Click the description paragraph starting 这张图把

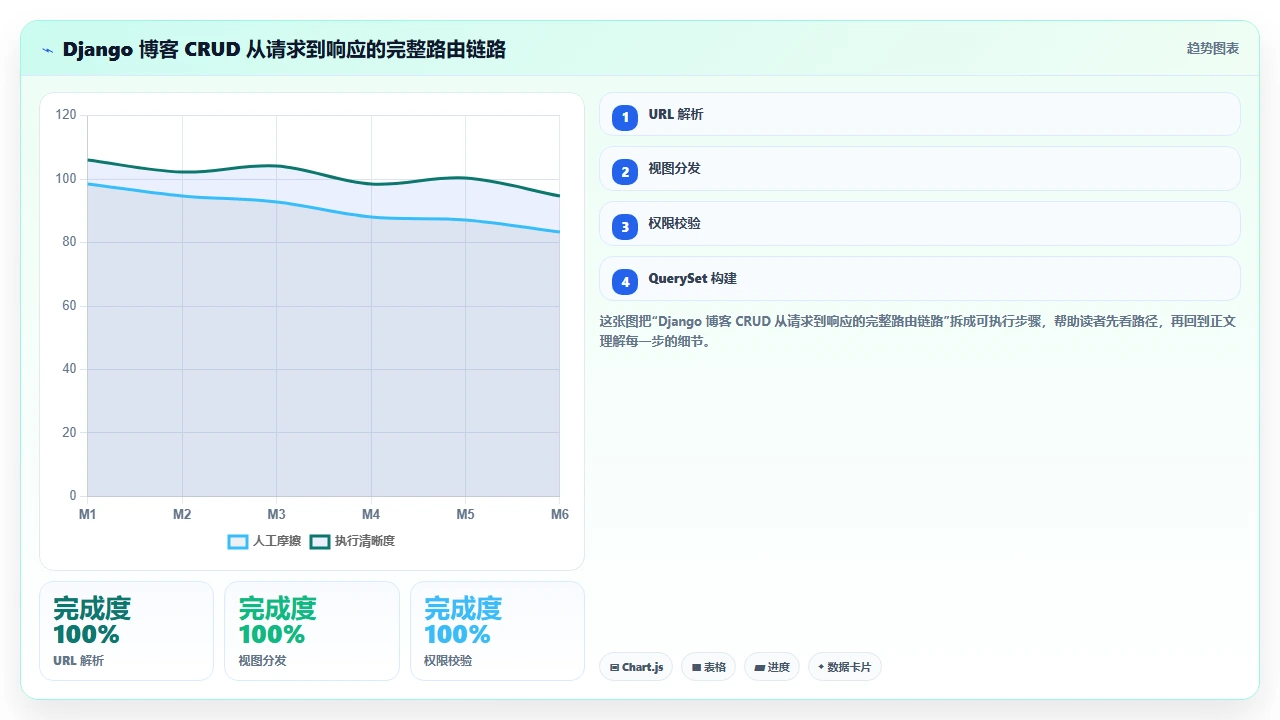click(918, 331)
